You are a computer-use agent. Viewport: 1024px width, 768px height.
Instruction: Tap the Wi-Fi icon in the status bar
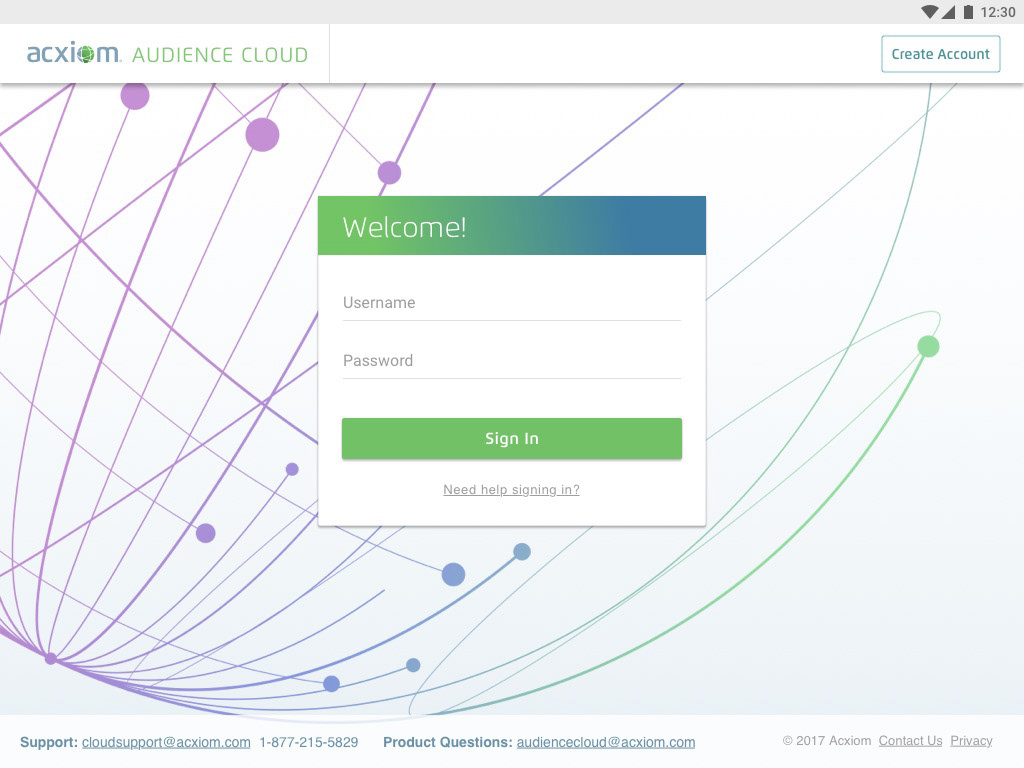click(x=929, y=12)
